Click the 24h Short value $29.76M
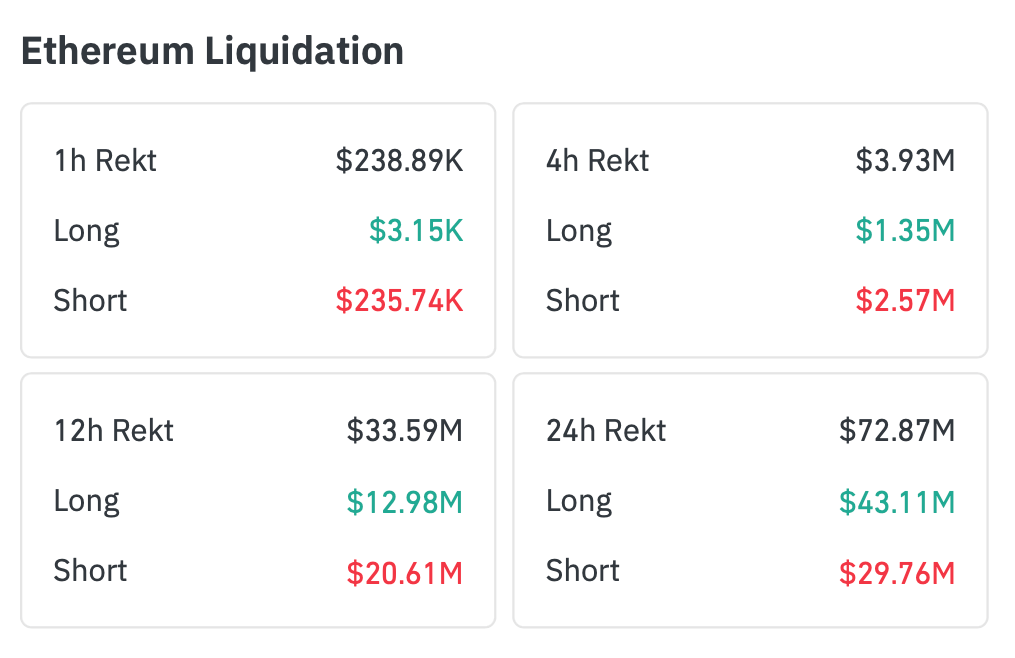Screen dimensions: 1015x658 coord(897,573)
